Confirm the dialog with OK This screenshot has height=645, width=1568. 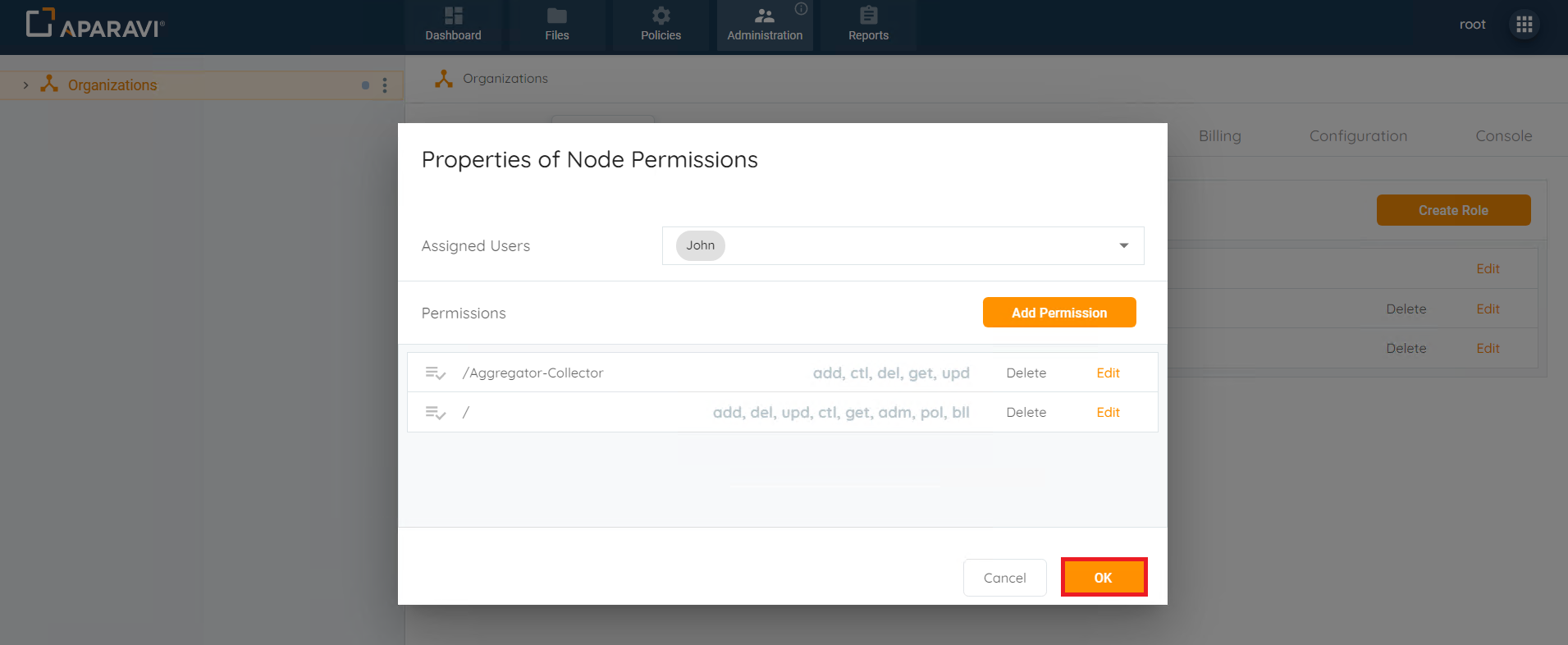click(x=1103, y=578)
